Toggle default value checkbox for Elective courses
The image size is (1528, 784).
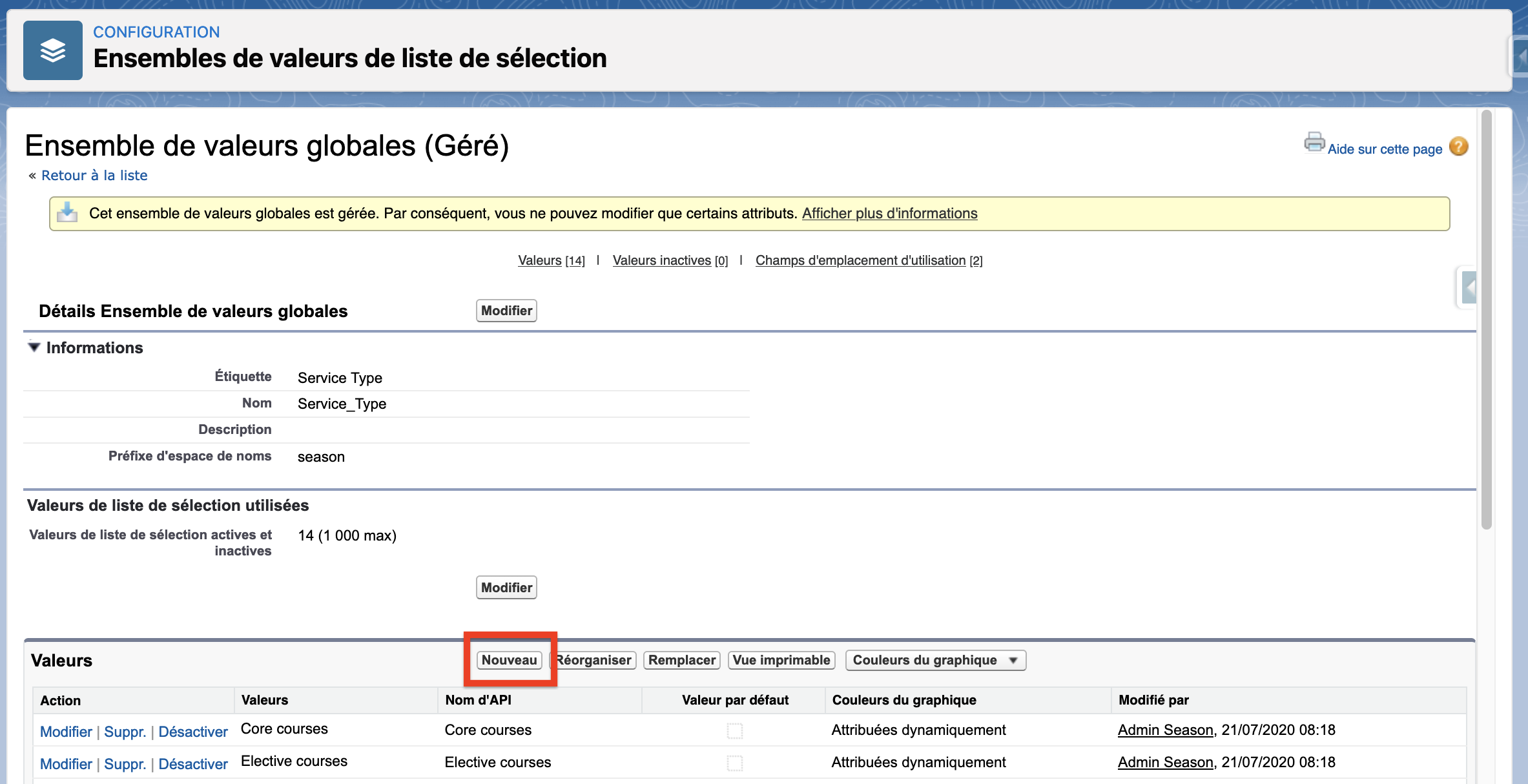pos(734,763)
